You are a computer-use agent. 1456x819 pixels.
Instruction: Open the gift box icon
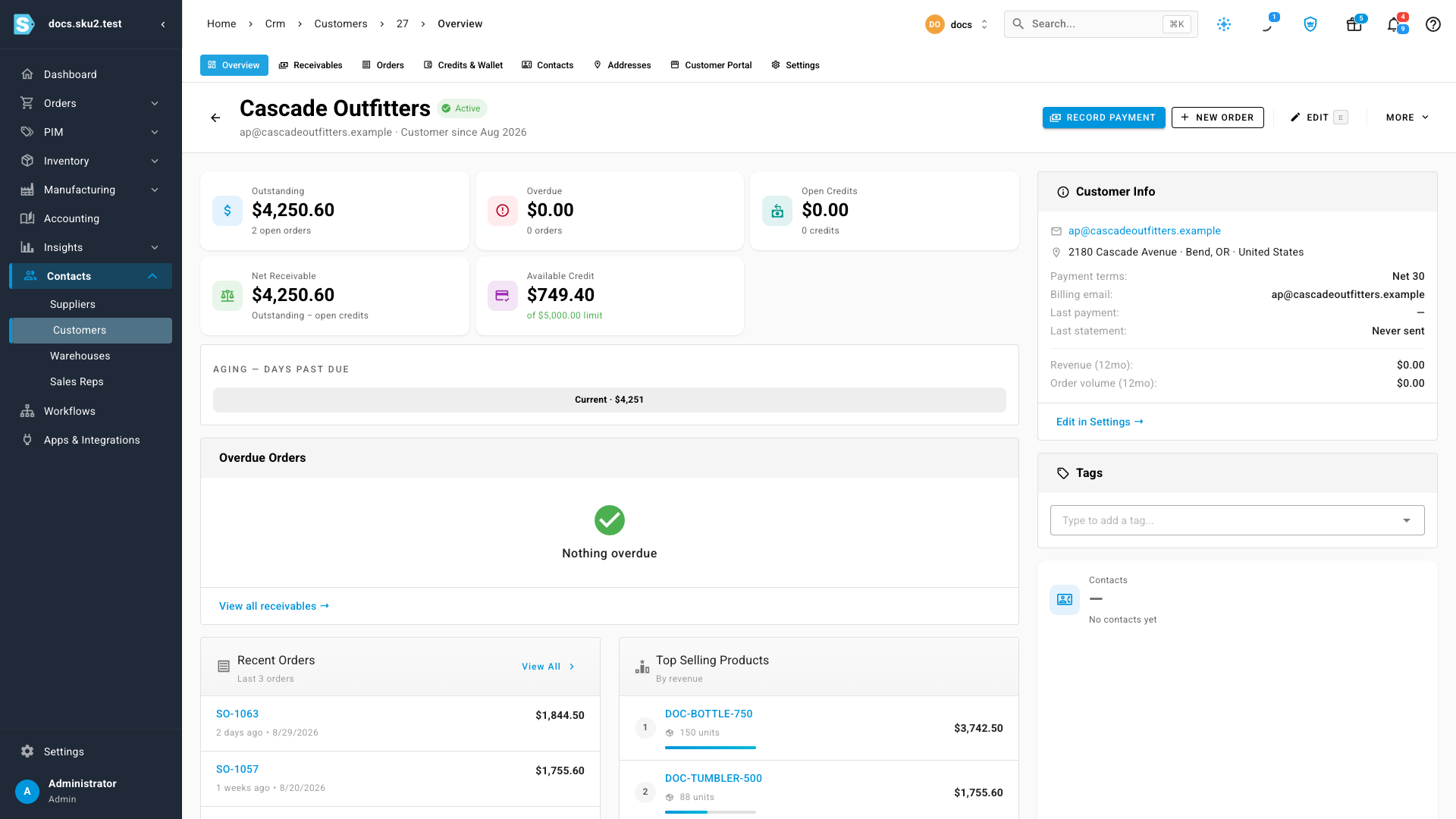coord(1354,24)
